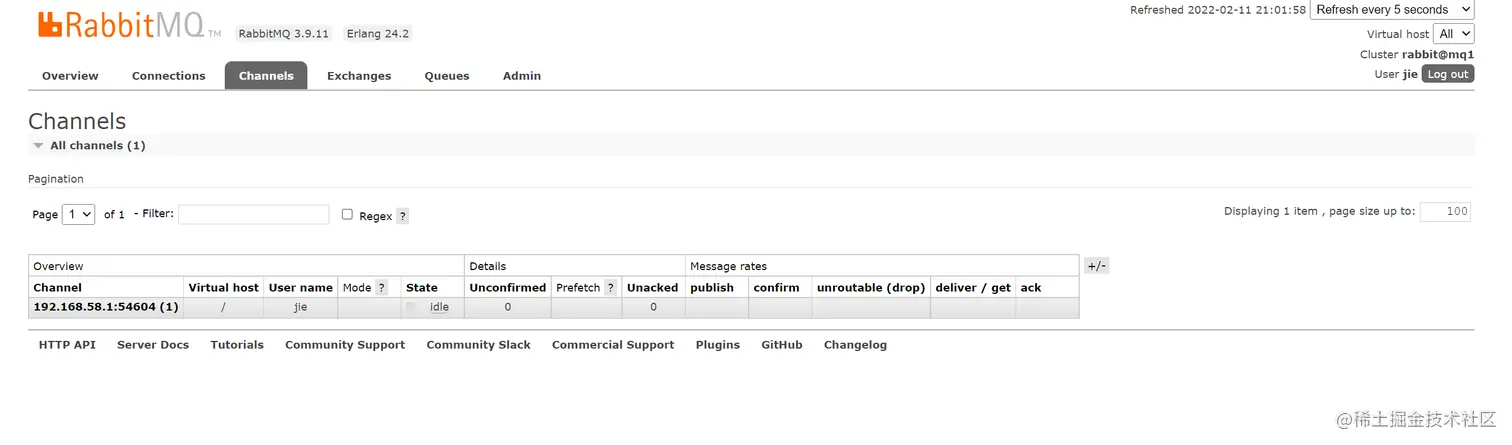Click the Cluster rabbit@mq1 label
Image resolution: width=1512 pixels, height=445 pixels.
click(1417, 55)
